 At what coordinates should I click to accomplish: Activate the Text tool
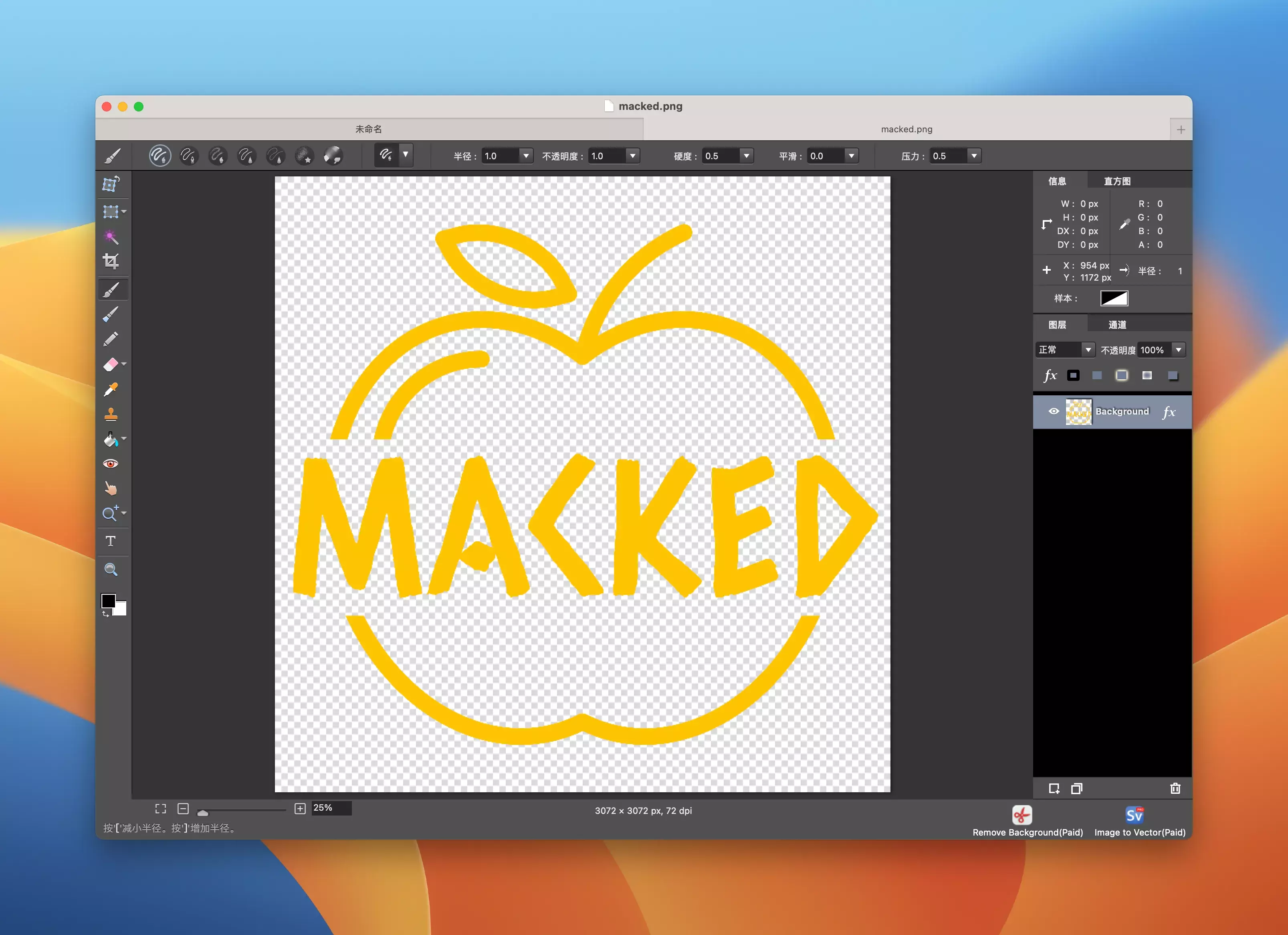(x=111, y=541)
